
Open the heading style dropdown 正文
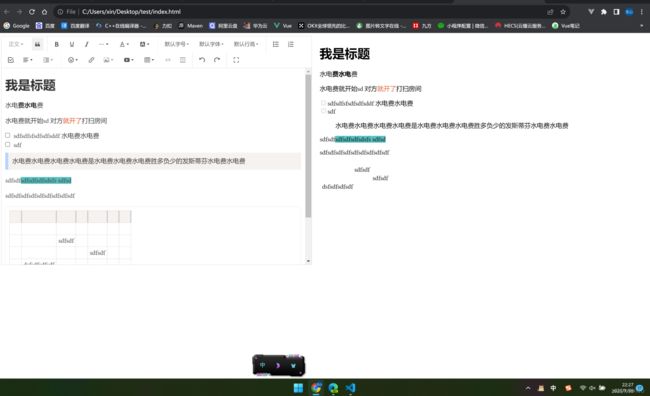(x=16, y=44)
